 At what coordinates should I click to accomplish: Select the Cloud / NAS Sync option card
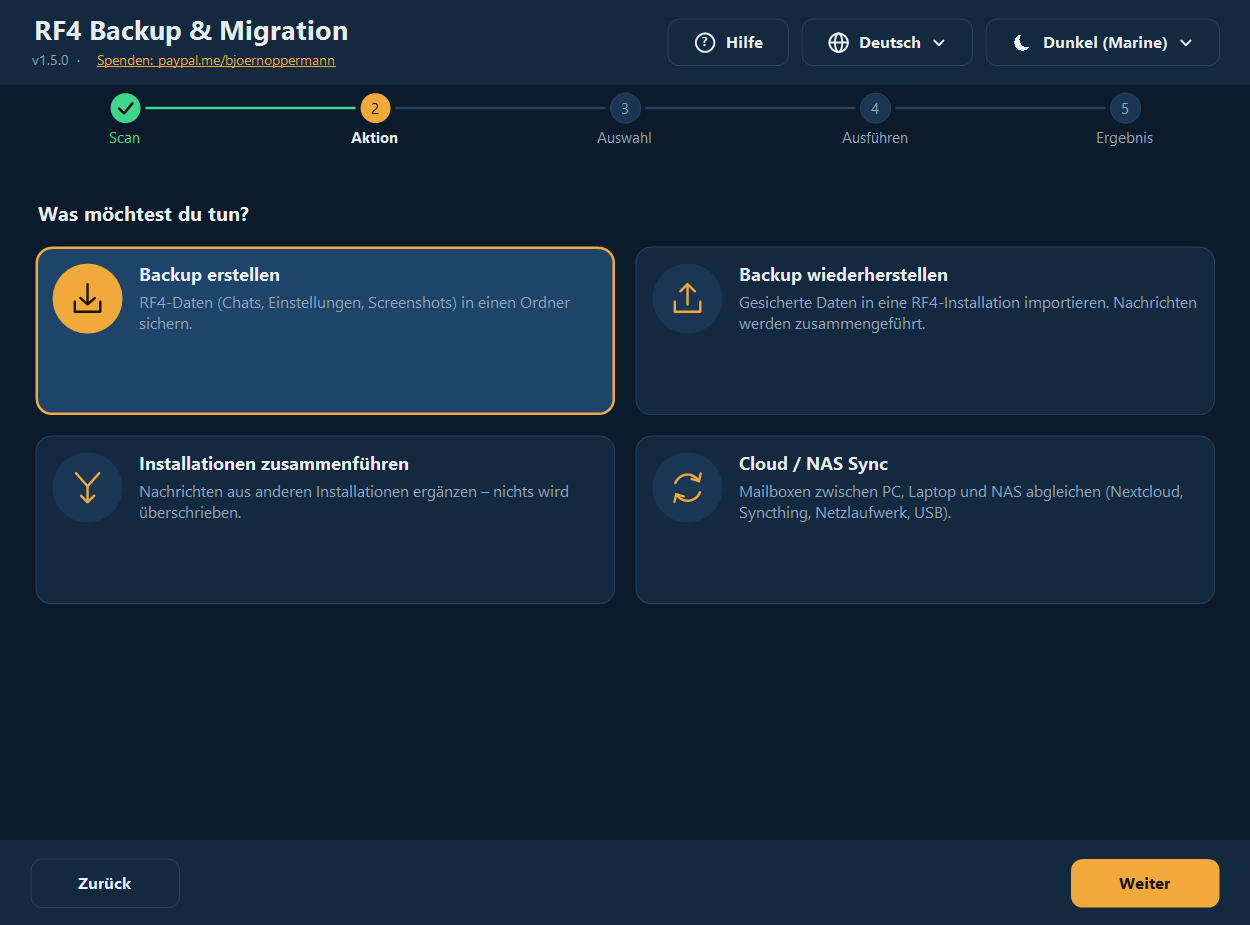(925, 520)
